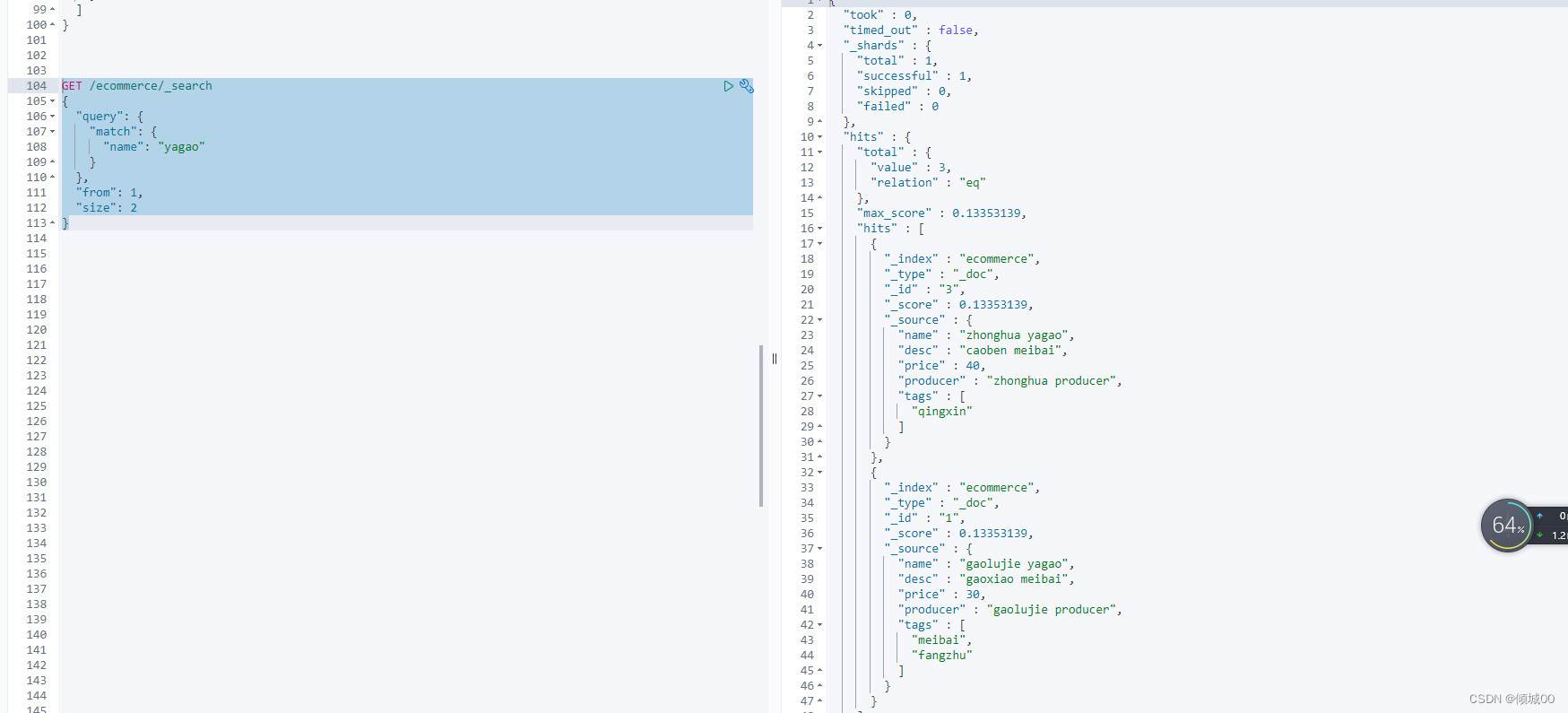
Task: Collapse "total" object at response line 11
Action: [x=819, y=152]
